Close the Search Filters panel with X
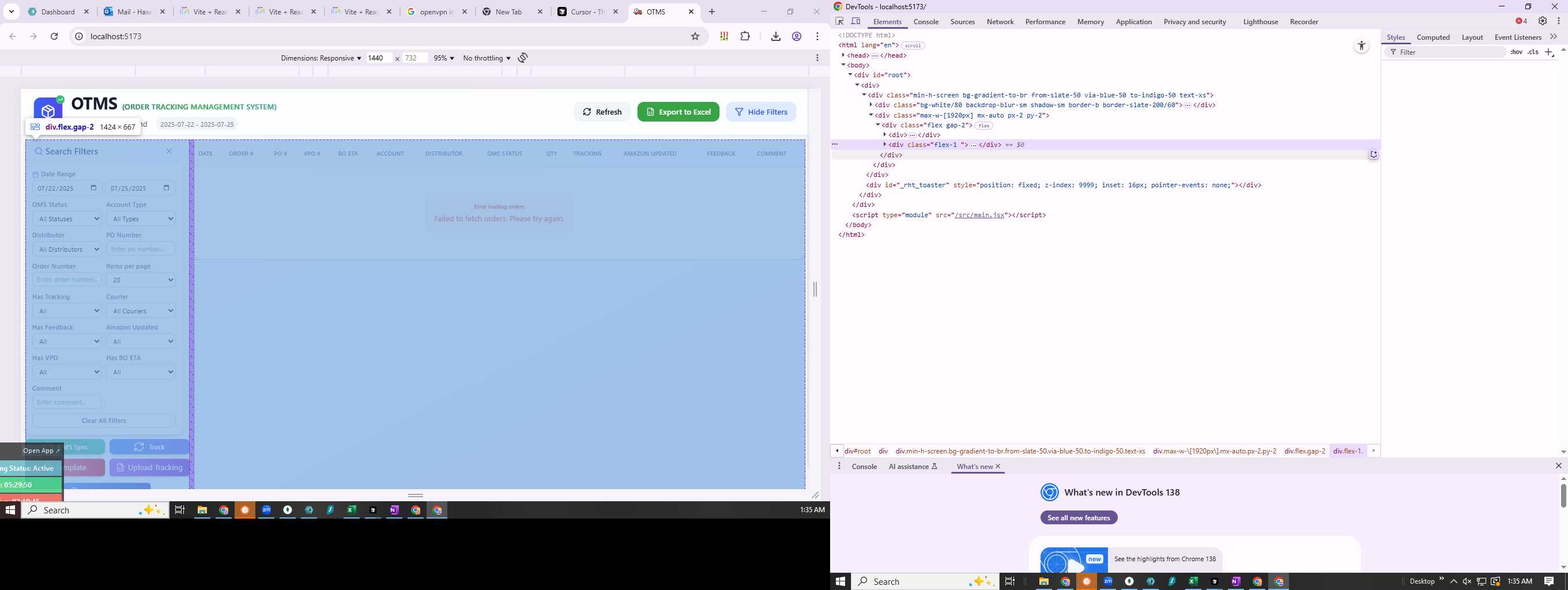Viewport: 1568px width, 590px height. pos(169,152)
